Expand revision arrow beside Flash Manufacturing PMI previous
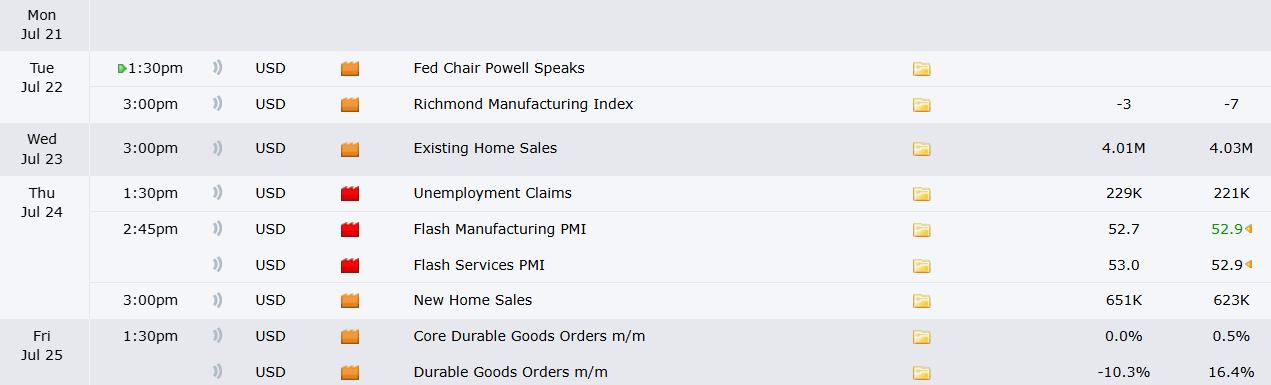The image size is (1271, 385). [1249, 229]
